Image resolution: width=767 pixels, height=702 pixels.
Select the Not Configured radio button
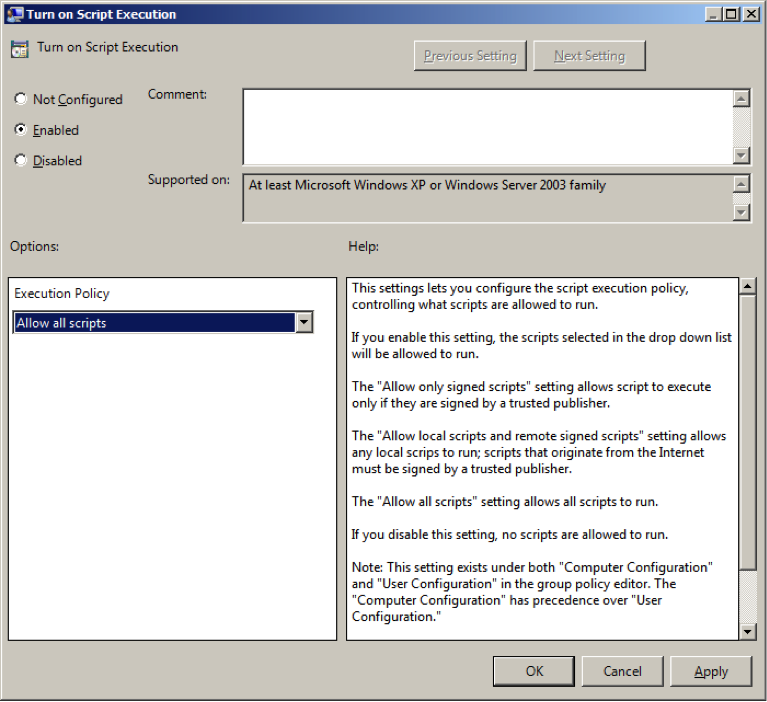(x=21, y=100)
